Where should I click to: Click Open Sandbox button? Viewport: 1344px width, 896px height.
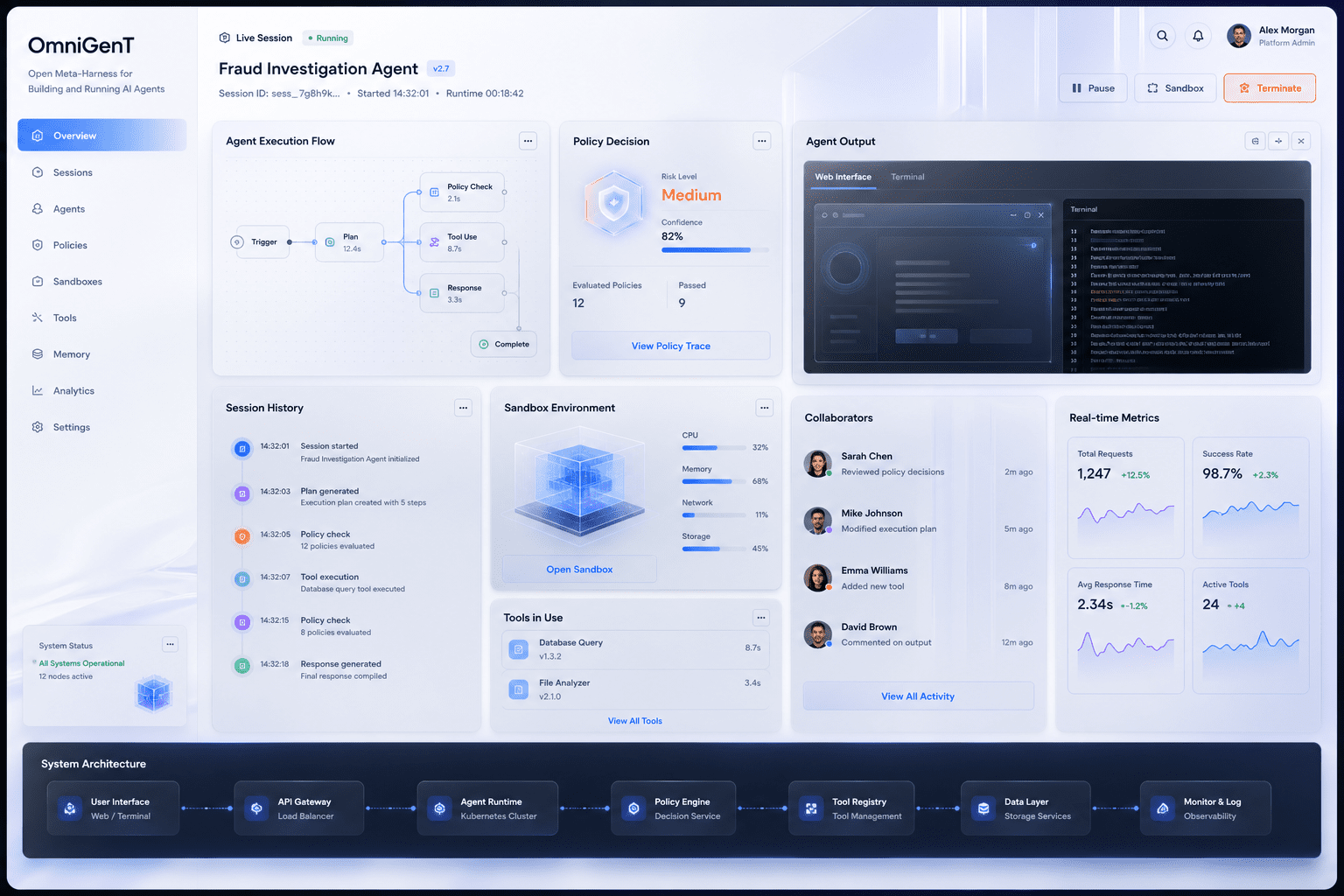click(579, 570)
